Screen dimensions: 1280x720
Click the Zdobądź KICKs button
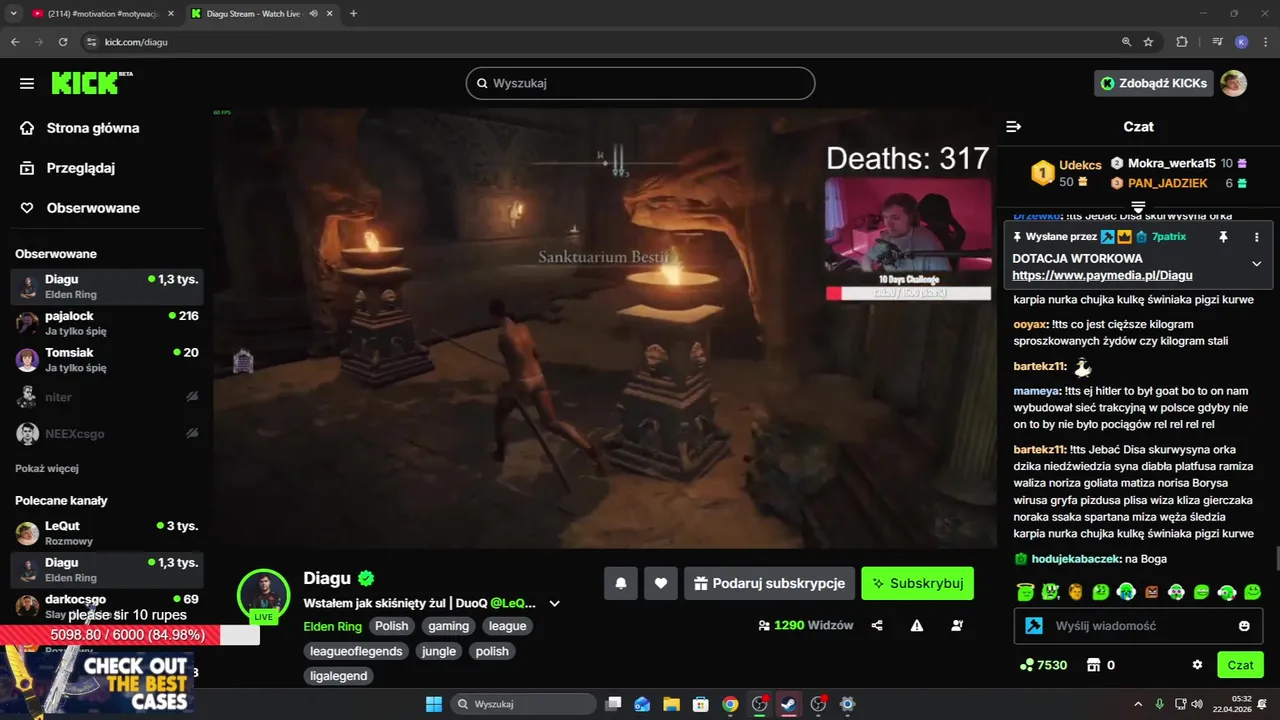point(1154,83)
